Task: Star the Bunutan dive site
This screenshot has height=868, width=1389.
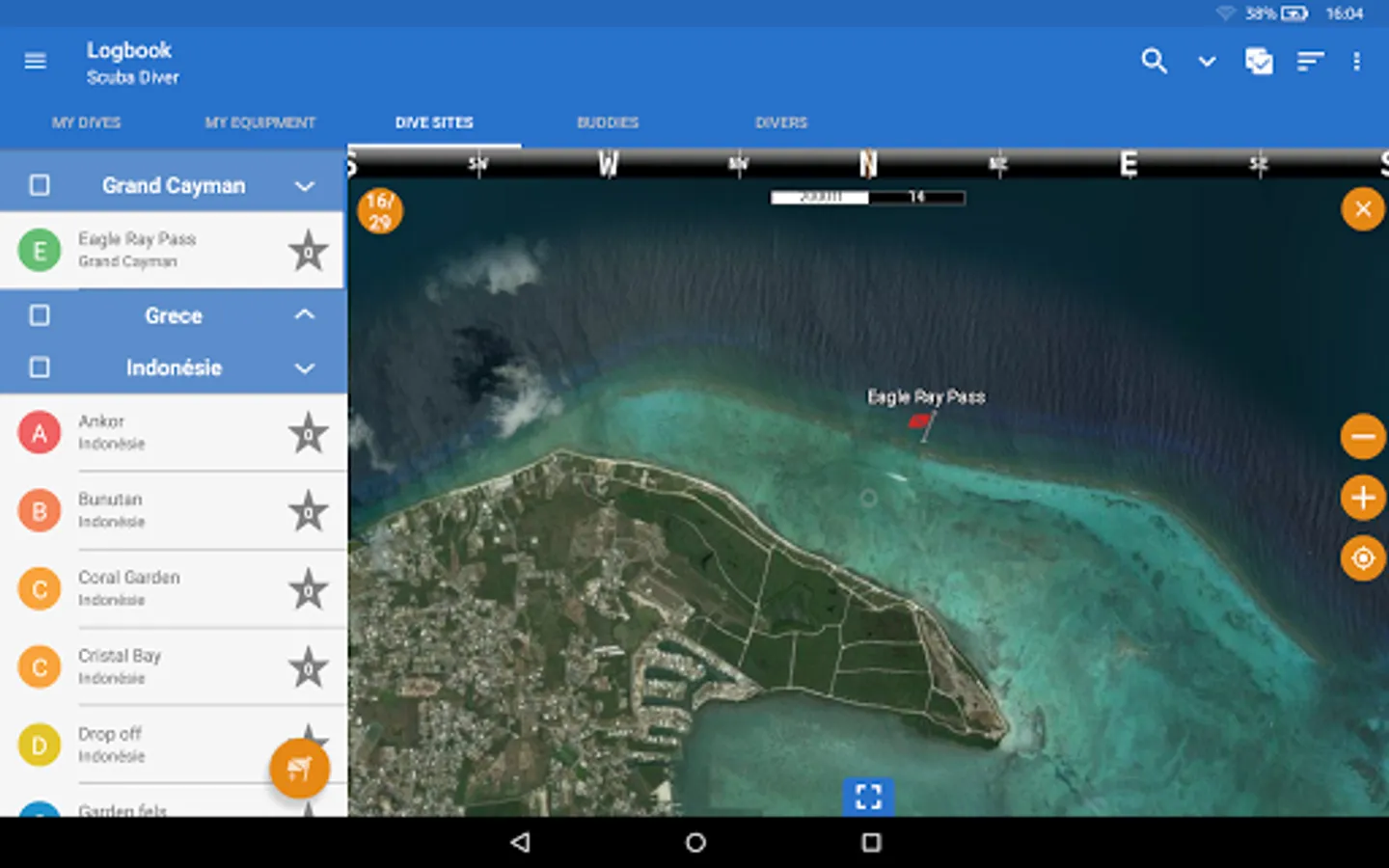Action: [309, 511]
